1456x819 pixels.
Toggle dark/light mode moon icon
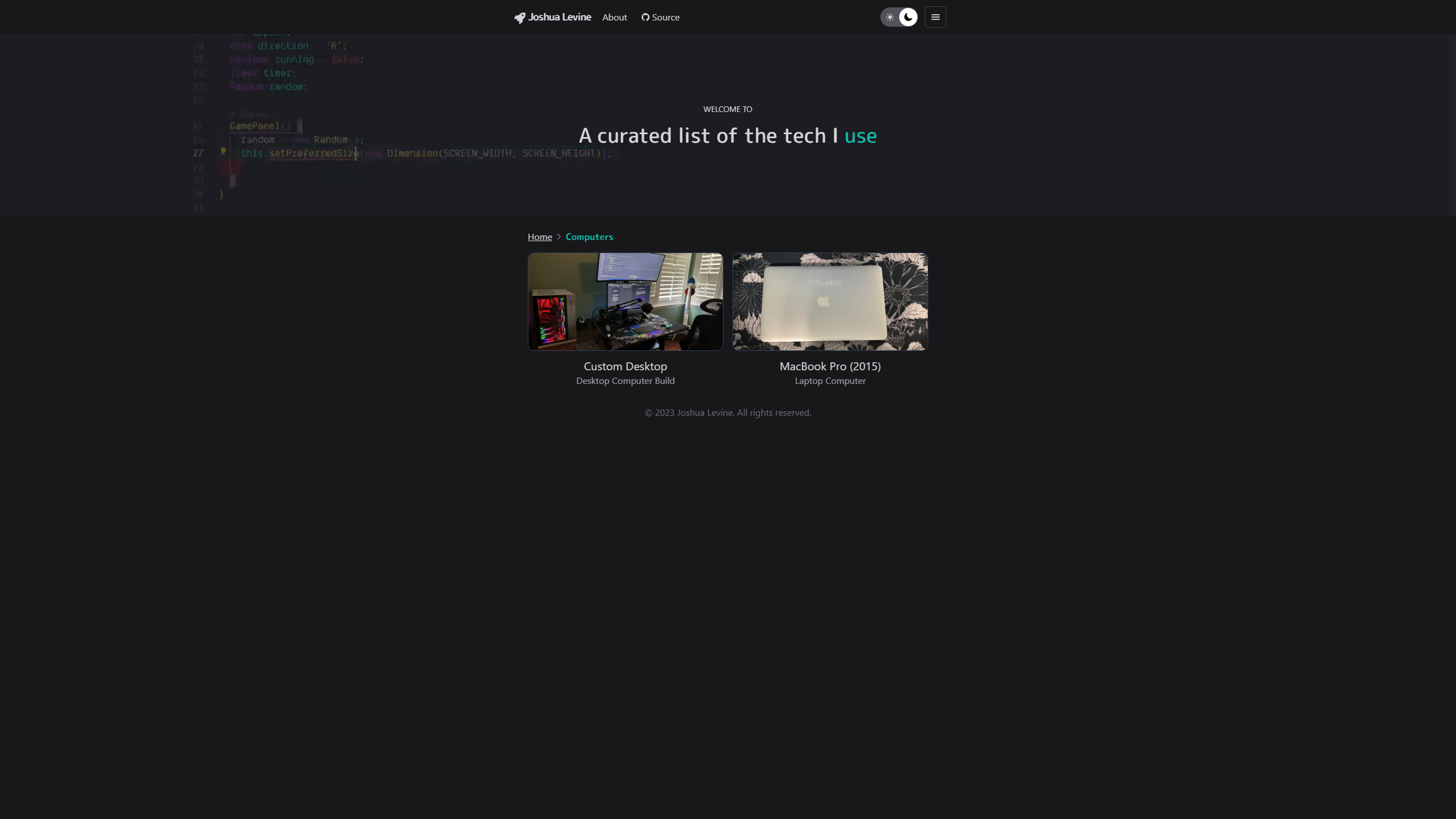908,17
